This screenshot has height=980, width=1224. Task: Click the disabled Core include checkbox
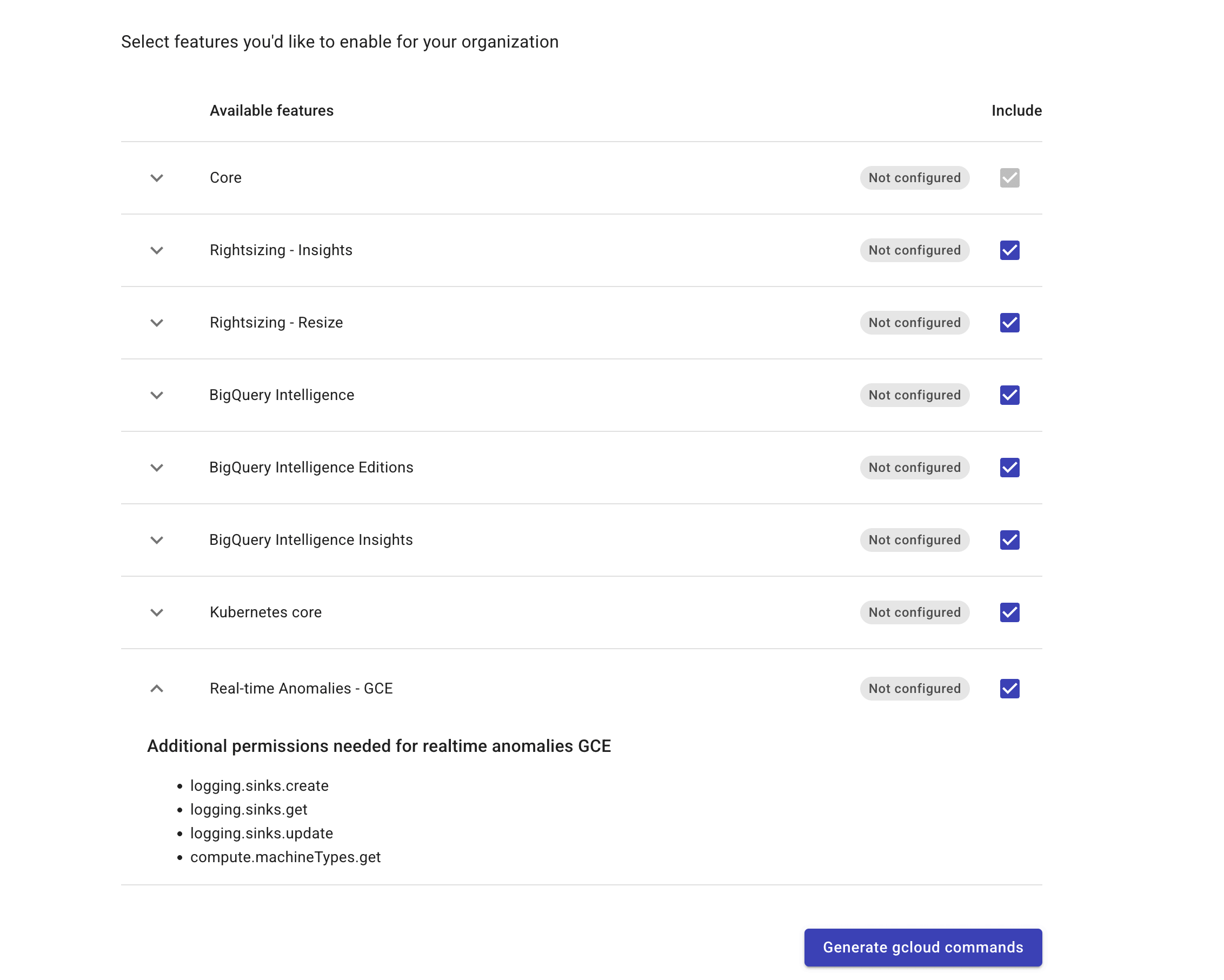click(1009, 178)
